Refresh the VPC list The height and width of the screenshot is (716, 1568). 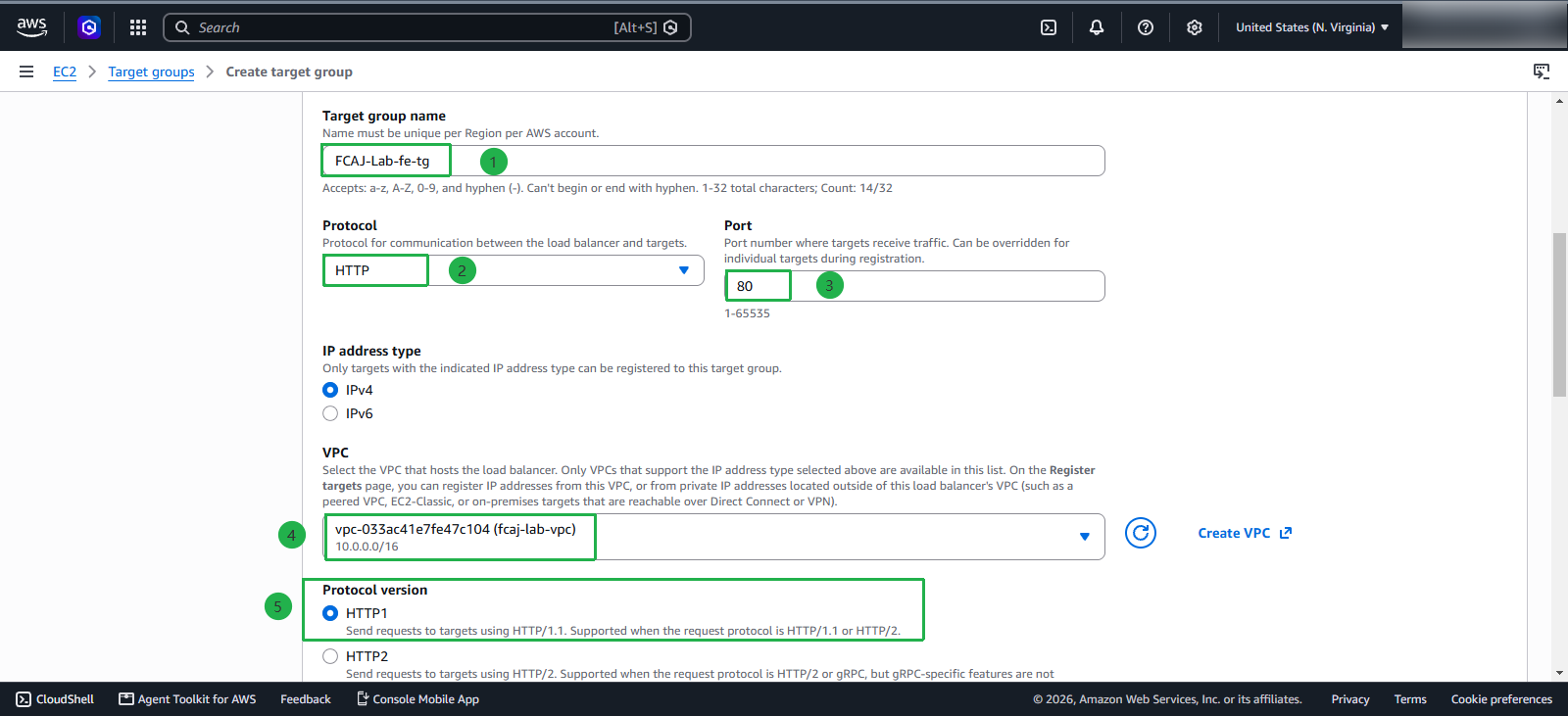pos(1141,533)
